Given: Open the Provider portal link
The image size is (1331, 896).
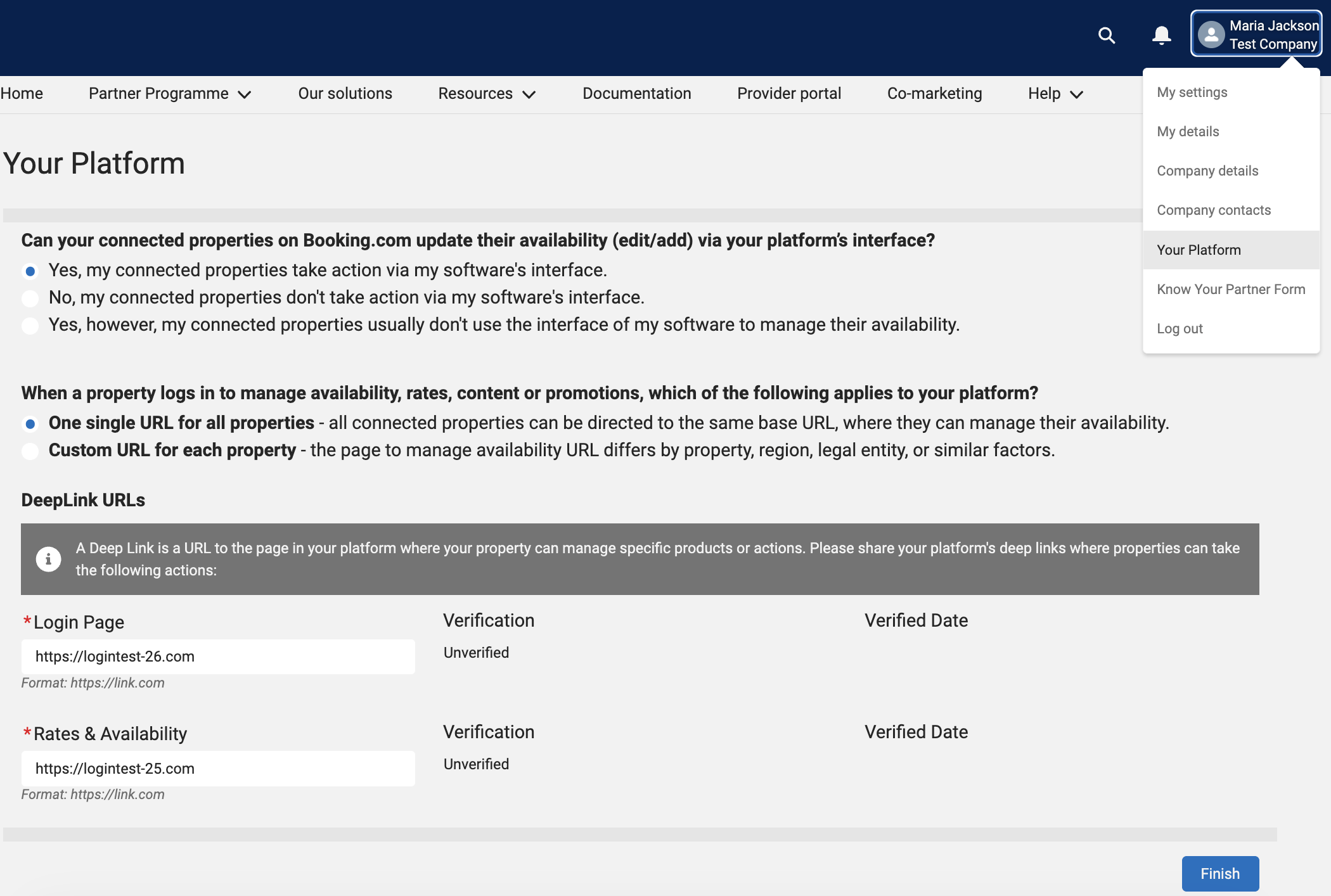Looking at the screenshot, I should click(788, 94).
